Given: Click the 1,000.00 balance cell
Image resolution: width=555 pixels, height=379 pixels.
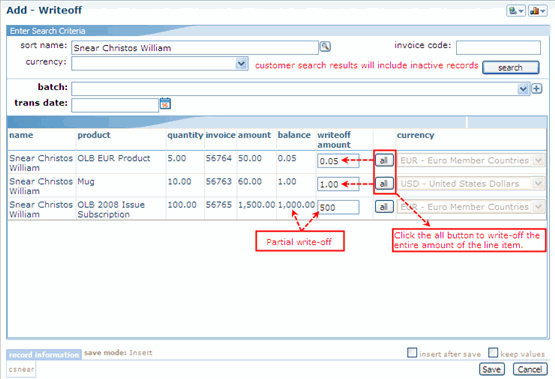Looking at the screenshot, I should click(x=296, y=205).
